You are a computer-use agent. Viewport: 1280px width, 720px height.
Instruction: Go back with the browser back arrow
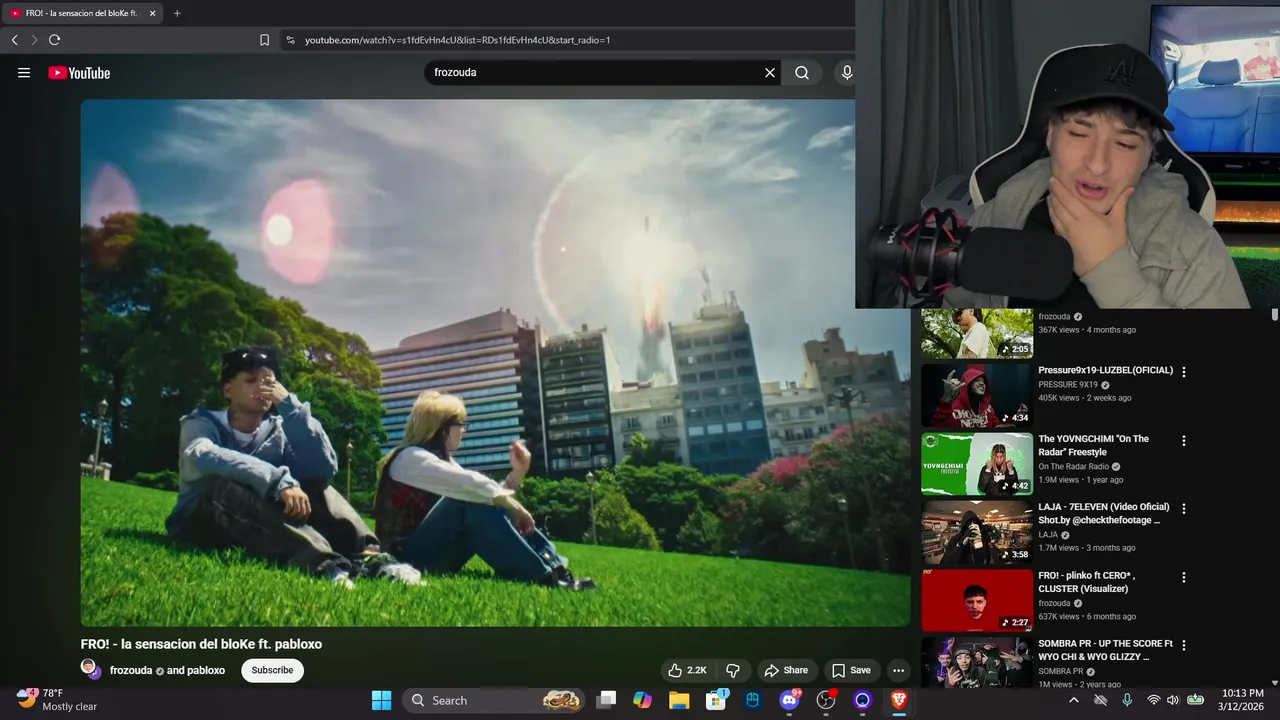click(14, 40)
